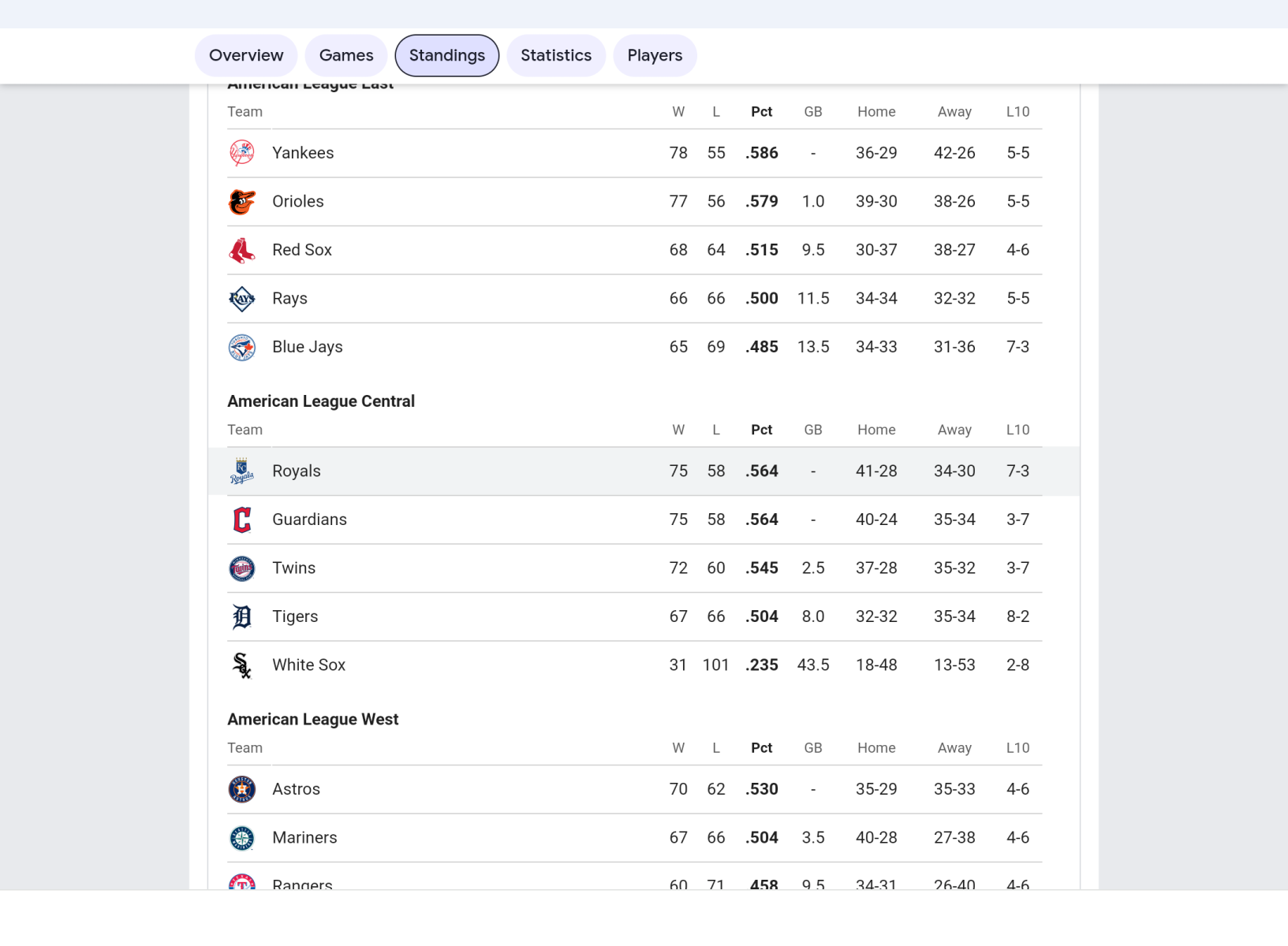Open the Red Sox team name link
The height and width of the screenshot is (946, 1288).
(x=302, y=250)
